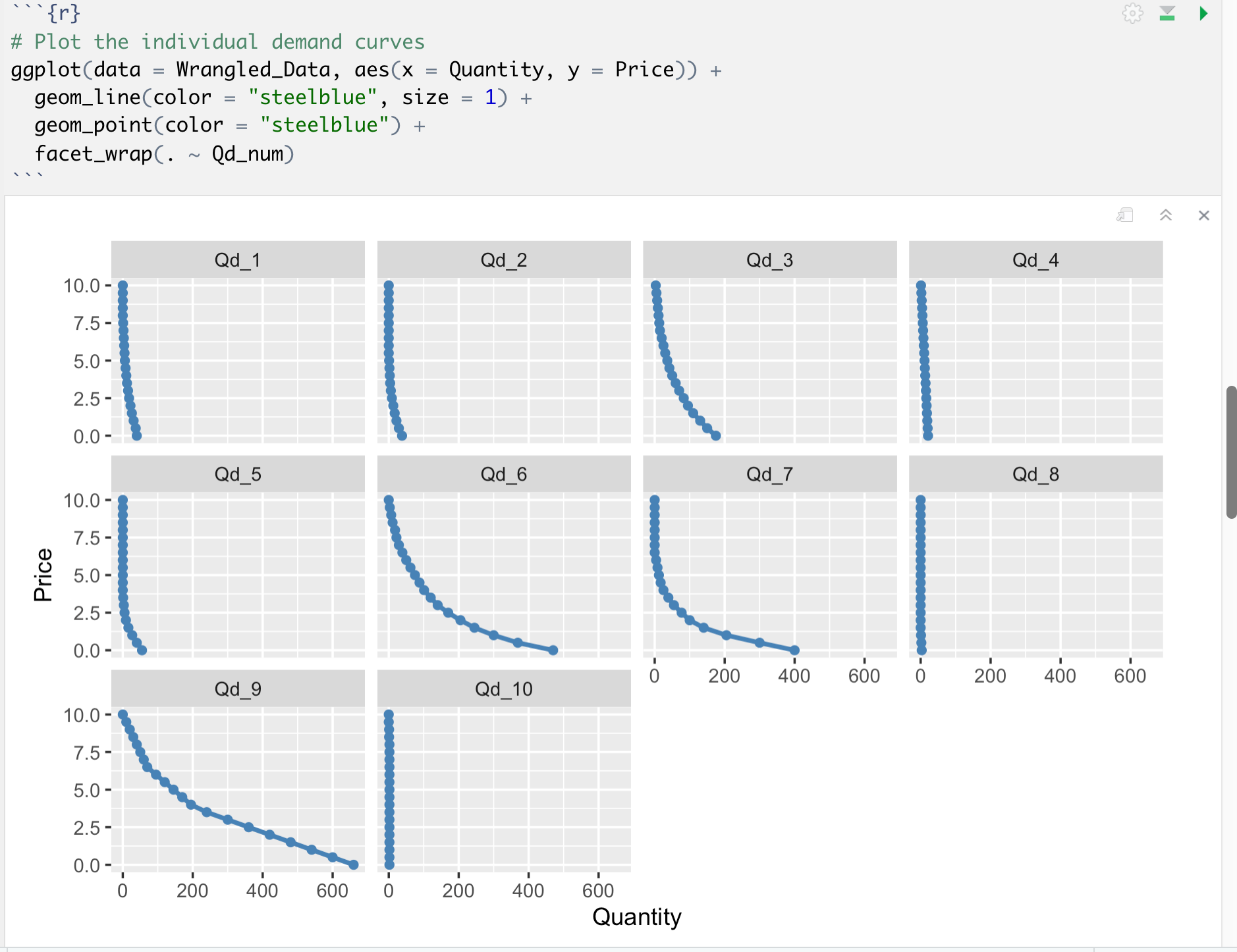
Task: Click the Price y-axis label
Action: coord(43,575)
